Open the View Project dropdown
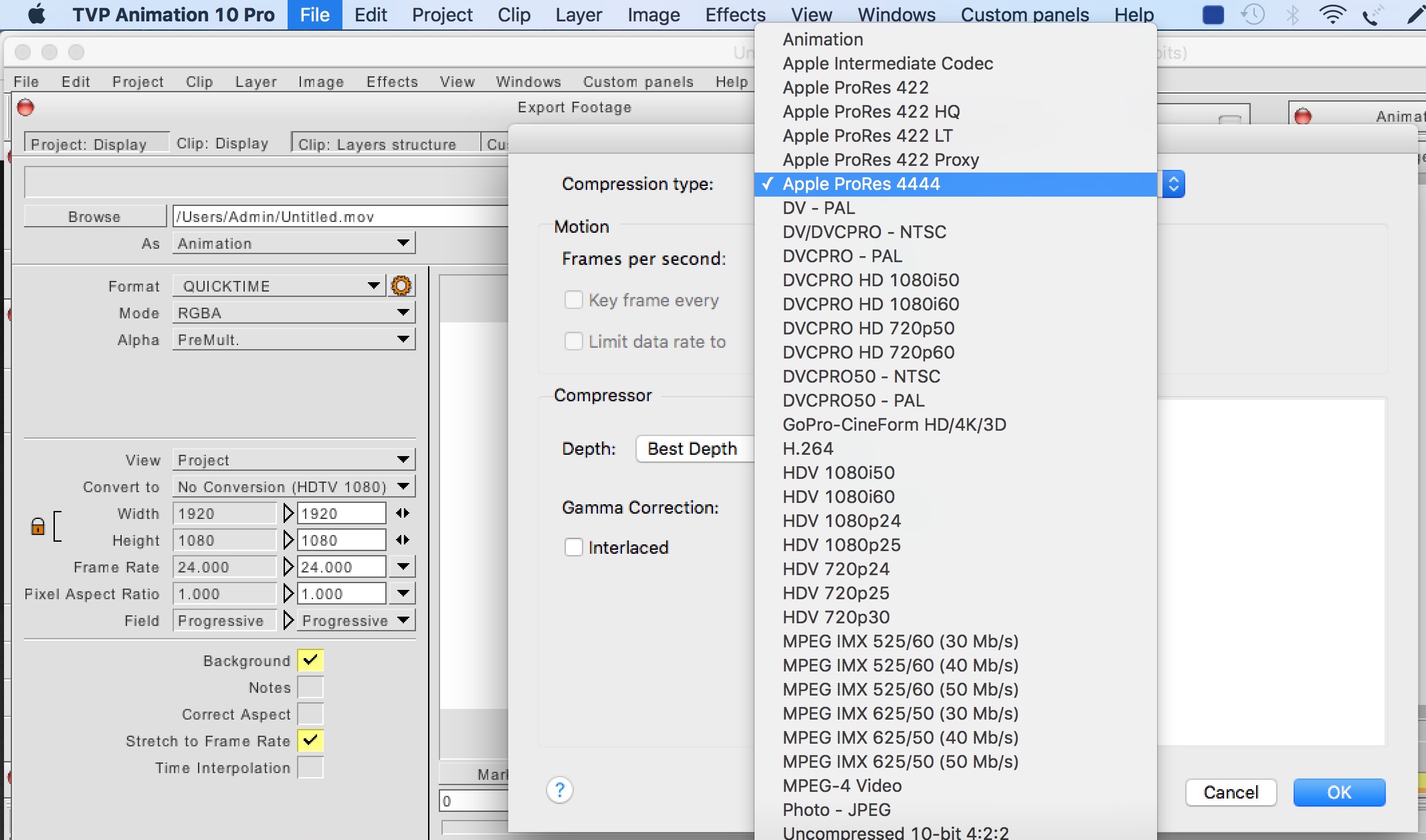Viewport: 1426px width, 840px height. point(294,459)
